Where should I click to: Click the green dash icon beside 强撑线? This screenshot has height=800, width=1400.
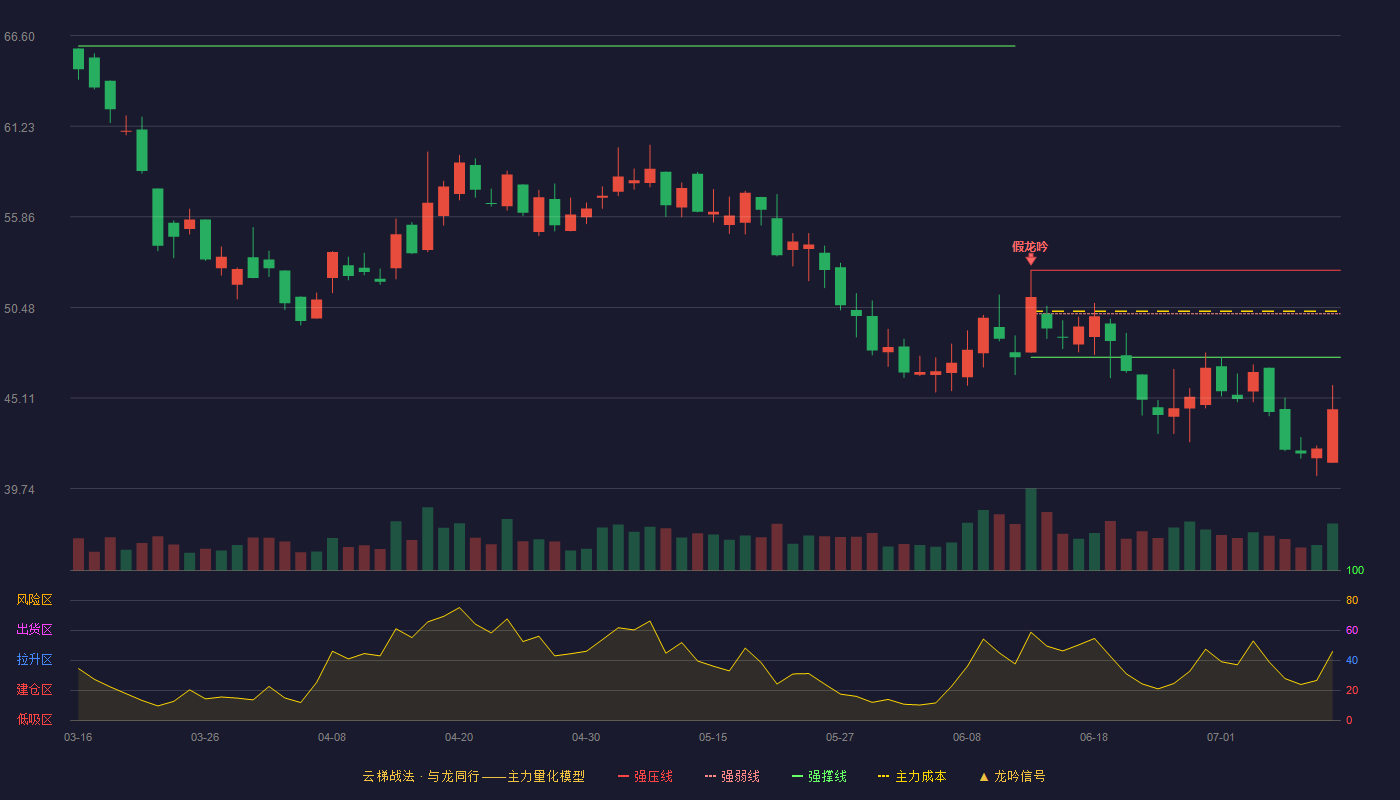(797, 776)
